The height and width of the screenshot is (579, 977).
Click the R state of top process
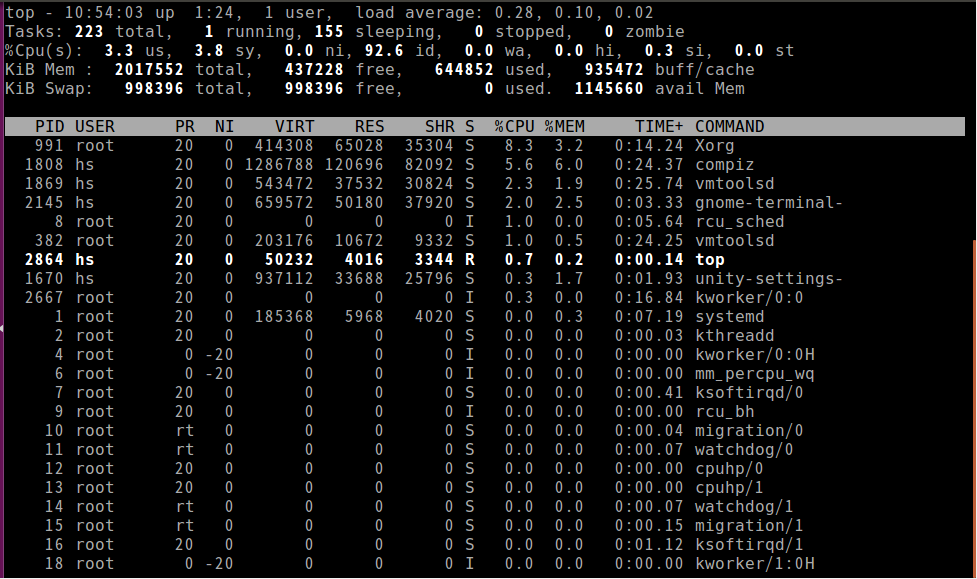[470, 260]
